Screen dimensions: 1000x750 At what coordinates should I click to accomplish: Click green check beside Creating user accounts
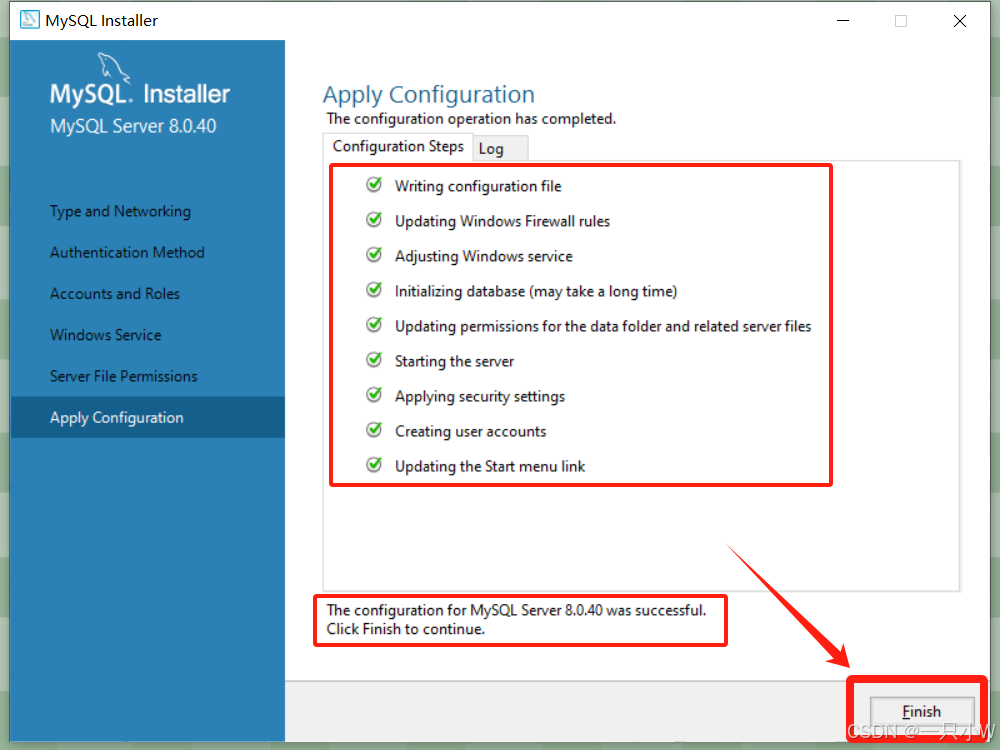[374, 430]
